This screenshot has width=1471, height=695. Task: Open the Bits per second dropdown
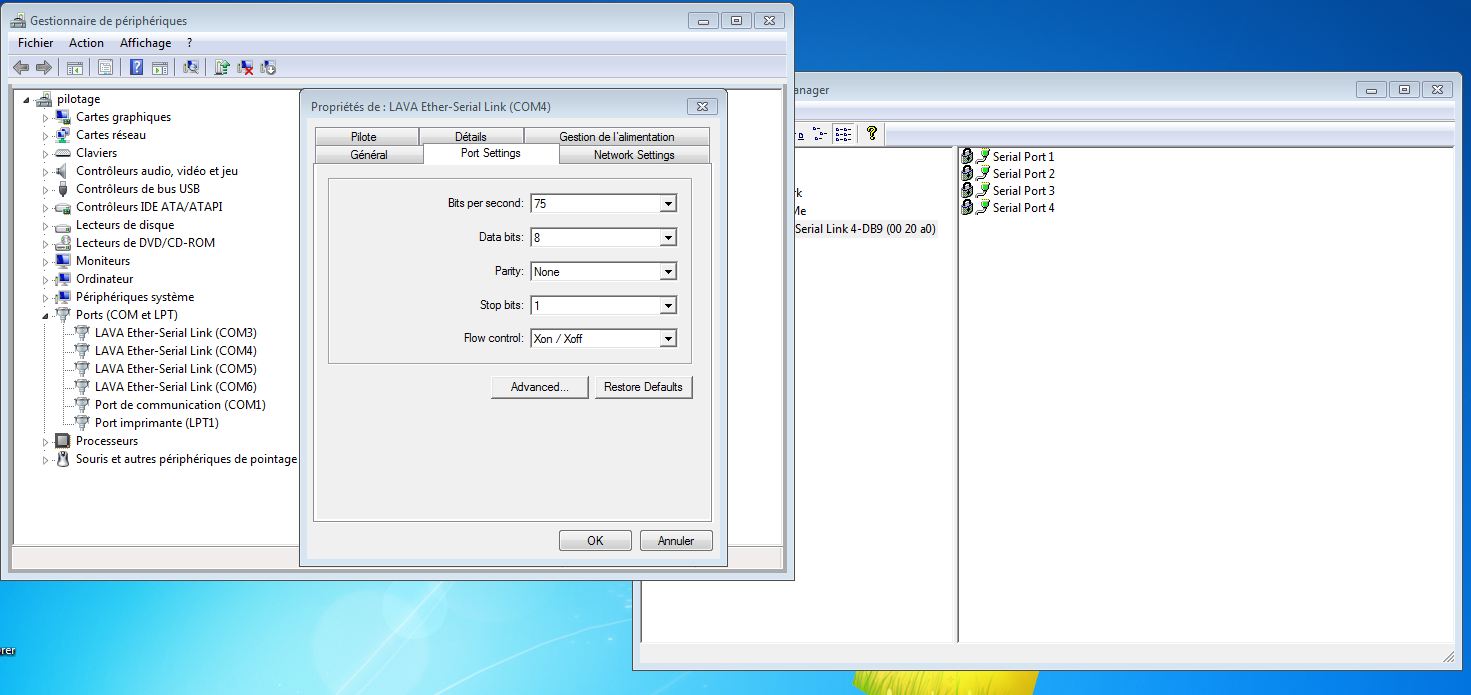668,204
